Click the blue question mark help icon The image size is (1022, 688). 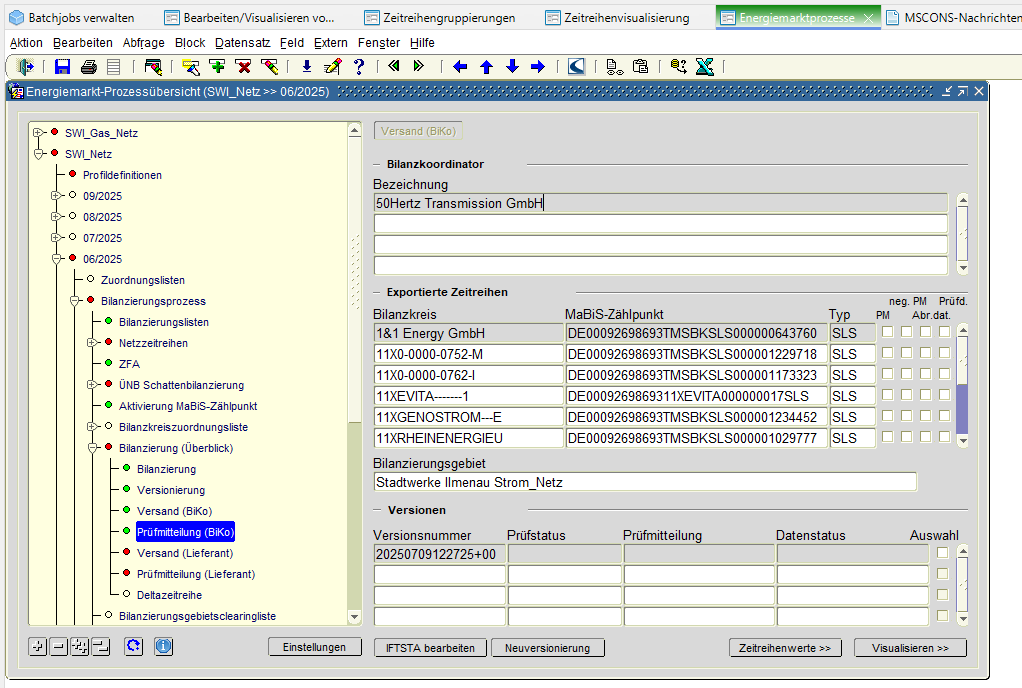358,67
